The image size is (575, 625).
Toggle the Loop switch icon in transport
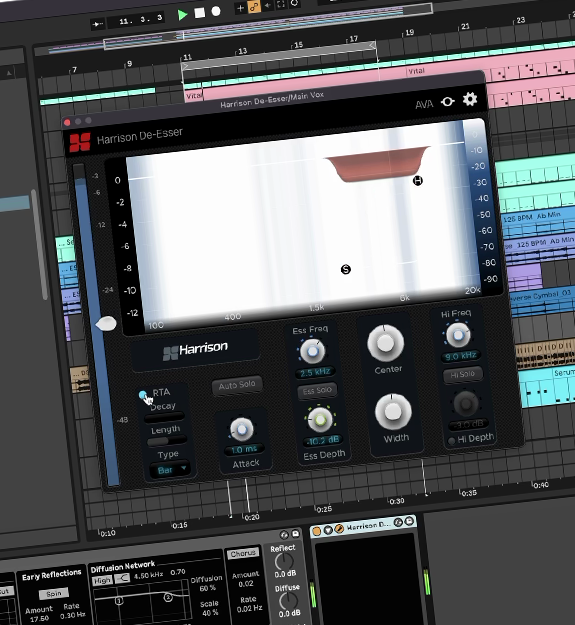[294, 3]
